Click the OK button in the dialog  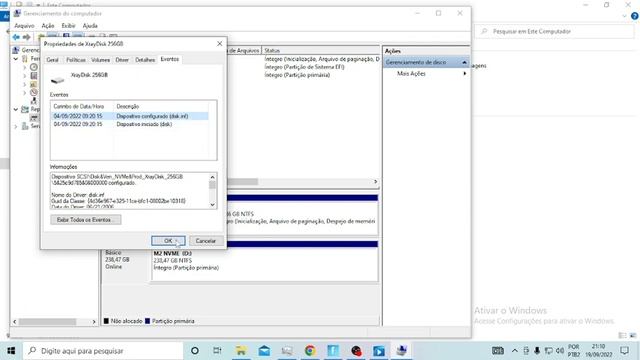click(x=168, y=241)
